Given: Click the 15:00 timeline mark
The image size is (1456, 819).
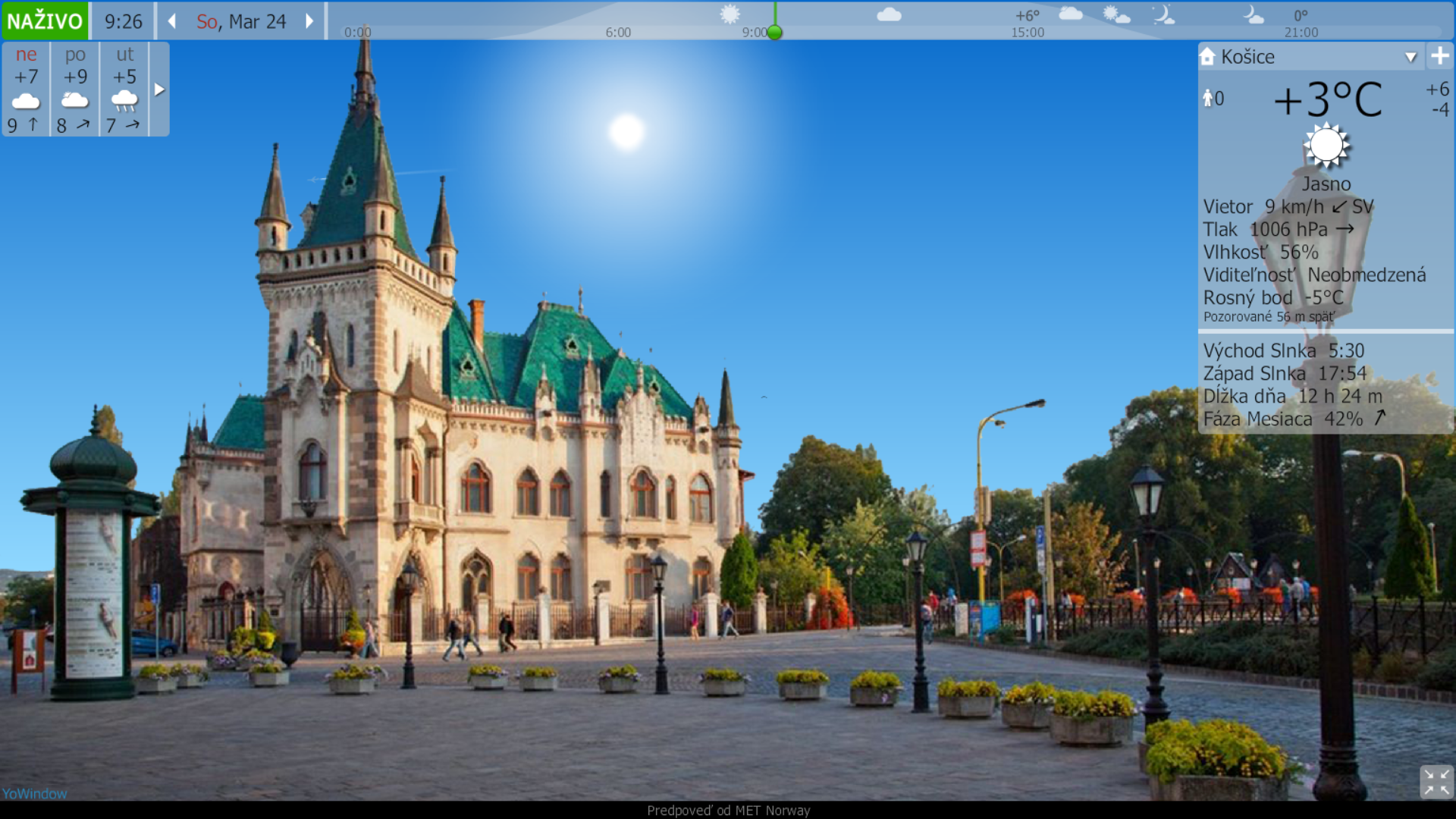Looking at the screenshot, I should pyautogui.click(x=1027, y=33).
